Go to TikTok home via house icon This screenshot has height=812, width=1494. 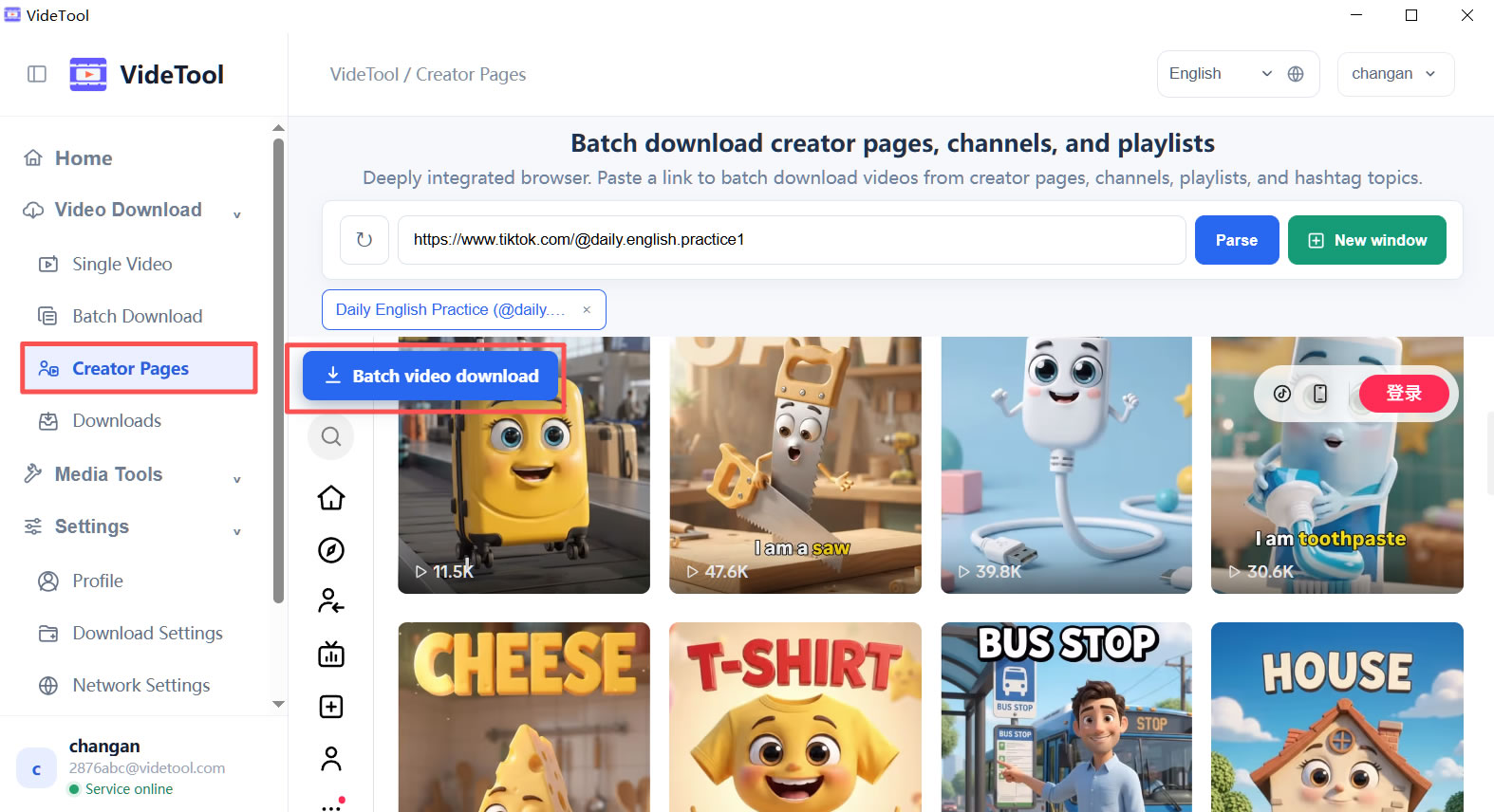tap(331, 498)
